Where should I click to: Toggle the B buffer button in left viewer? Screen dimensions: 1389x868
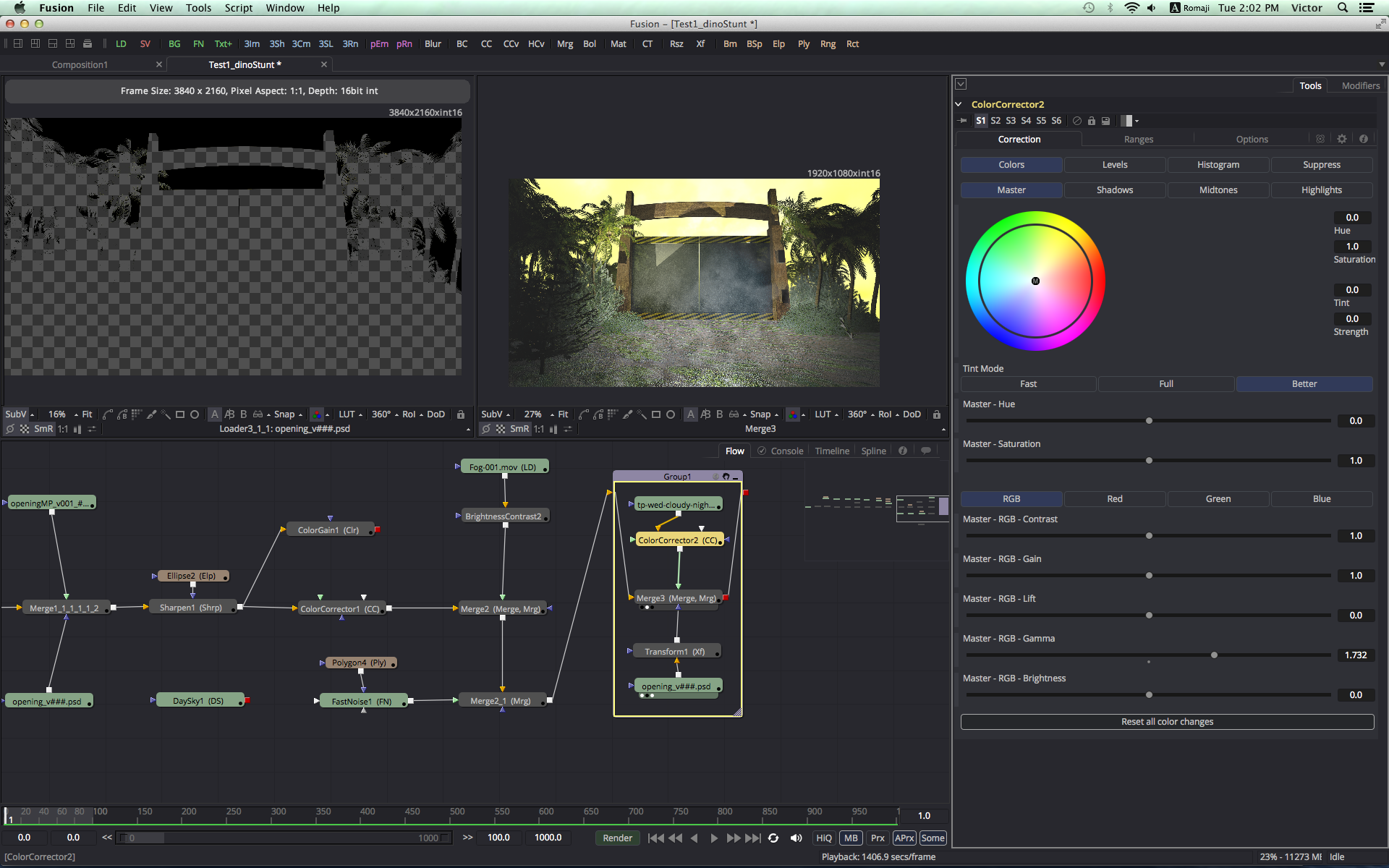point(244,414)
